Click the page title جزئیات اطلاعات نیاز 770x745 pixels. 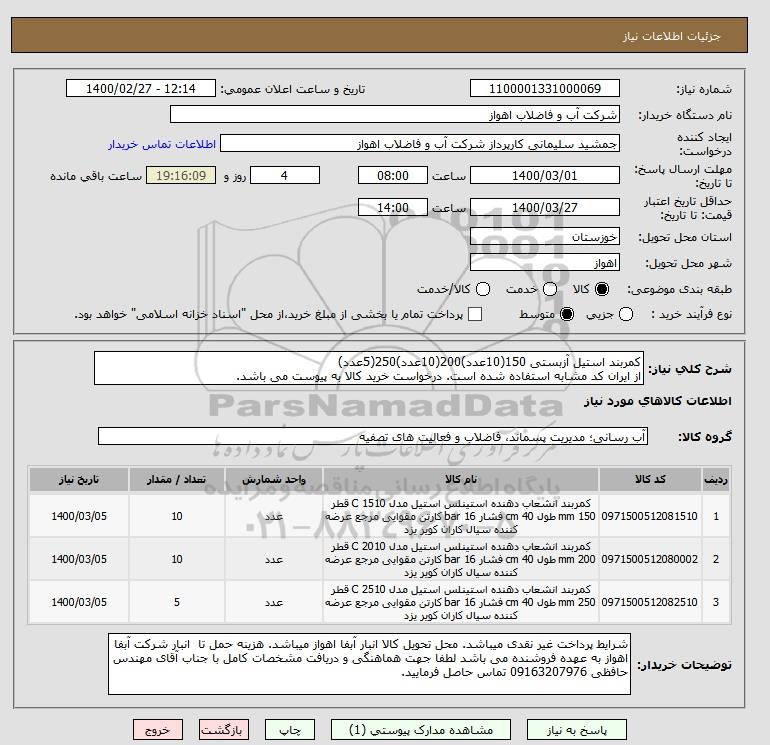[671, 36]
